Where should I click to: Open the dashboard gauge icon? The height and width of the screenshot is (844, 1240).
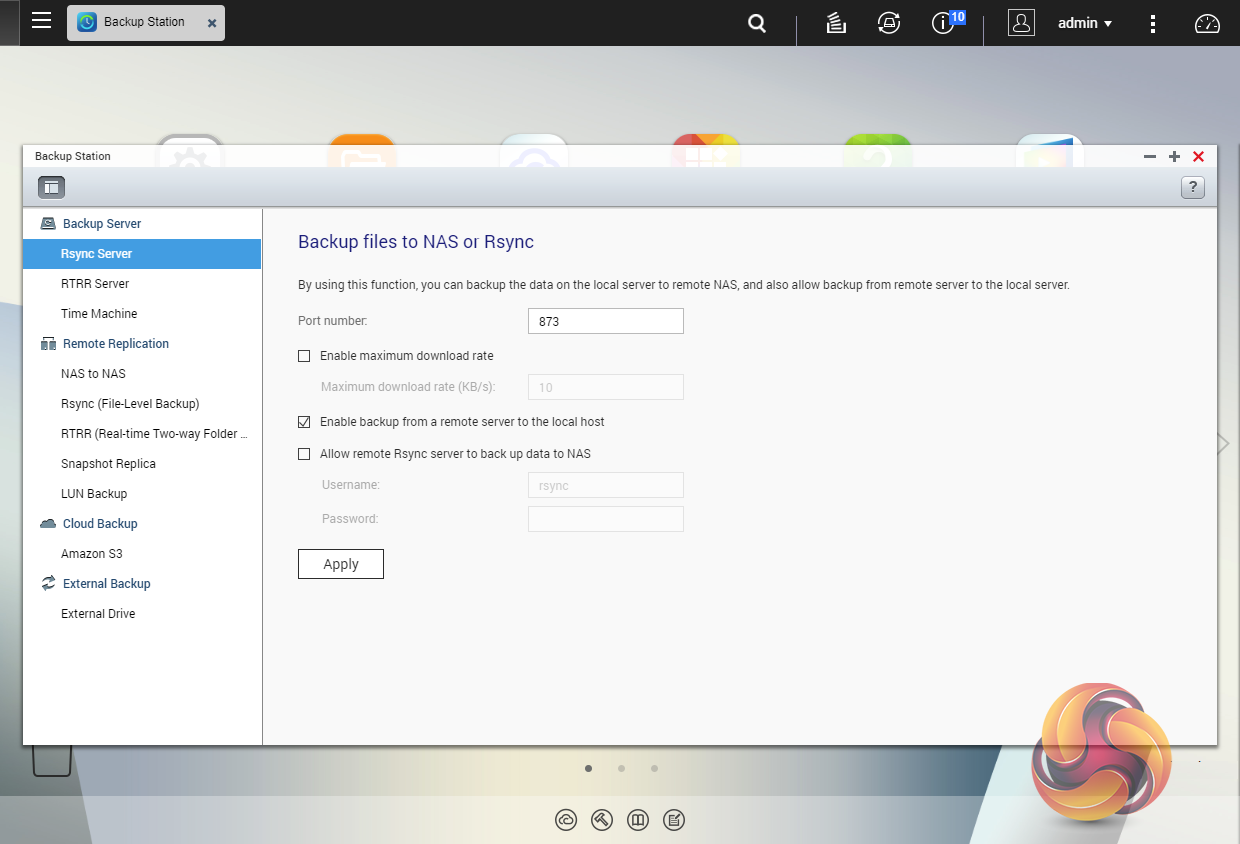coord(1208,23)
